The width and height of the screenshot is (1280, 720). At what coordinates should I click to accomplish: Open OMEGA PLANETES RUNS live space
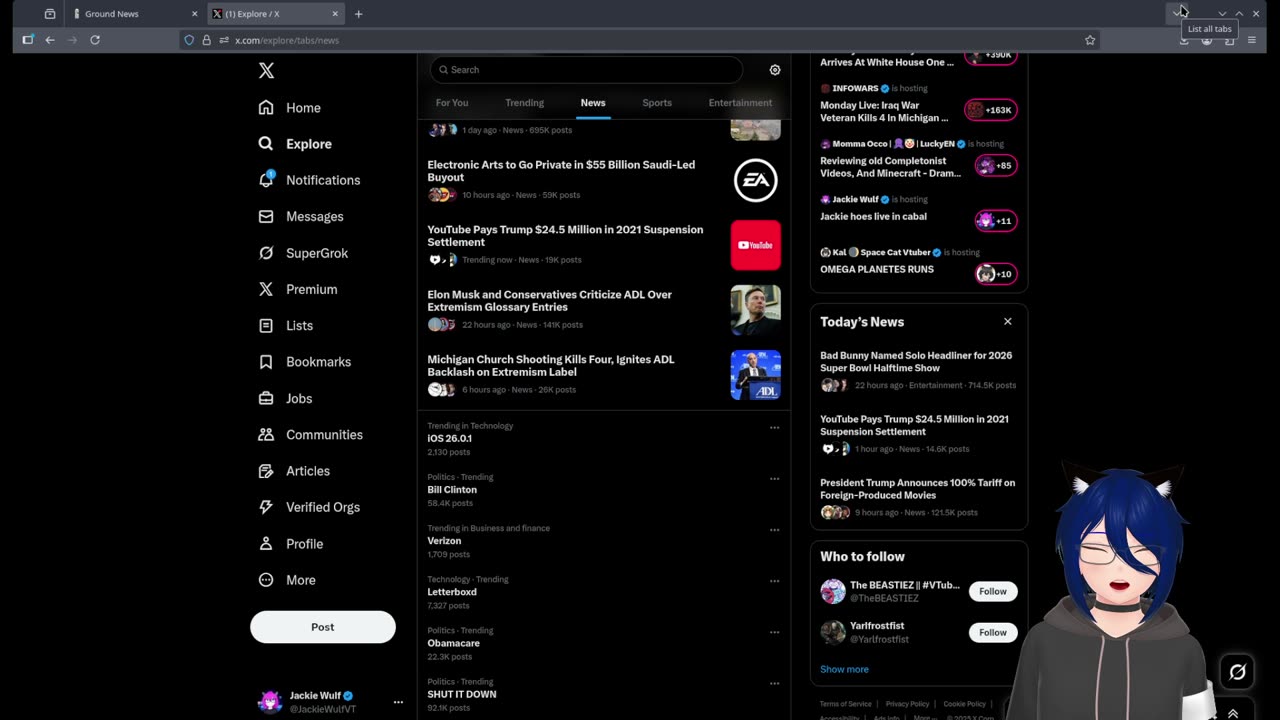(x=877, y=269)
